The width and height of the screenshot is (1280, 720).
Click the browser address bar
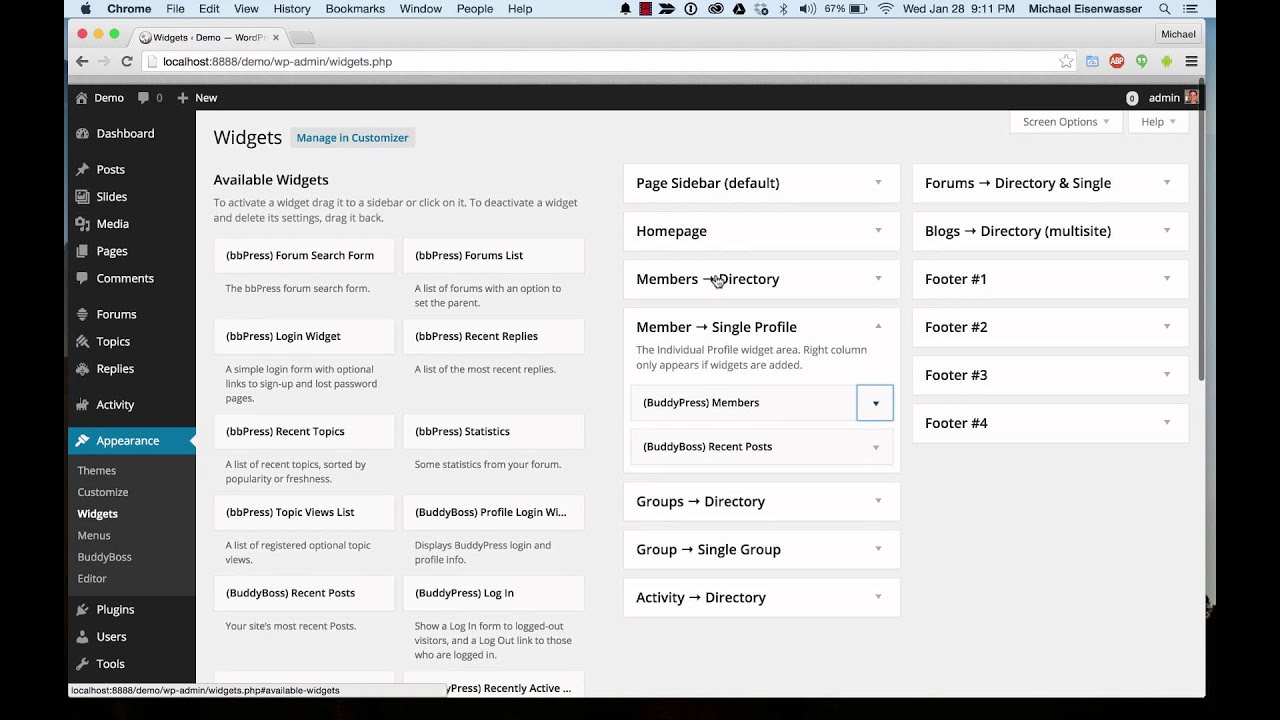(600, 61)
